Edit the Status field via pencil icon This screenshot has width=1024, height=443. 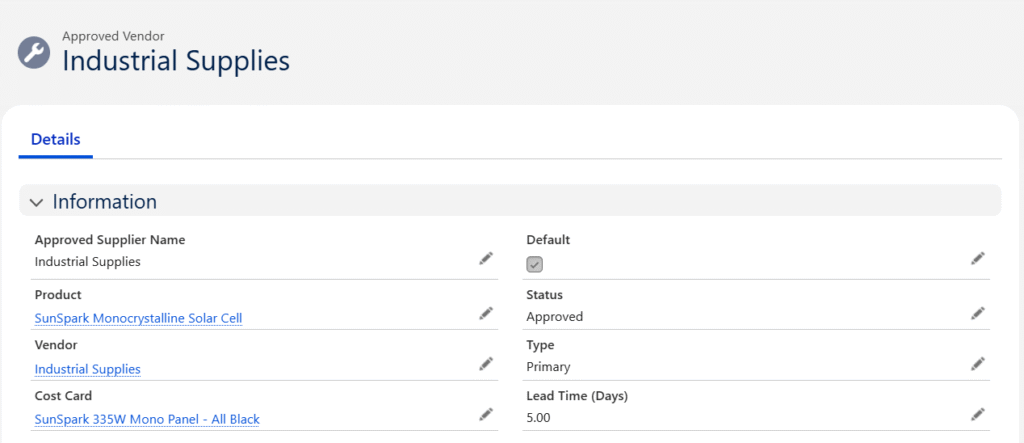[x=978, y=314]
